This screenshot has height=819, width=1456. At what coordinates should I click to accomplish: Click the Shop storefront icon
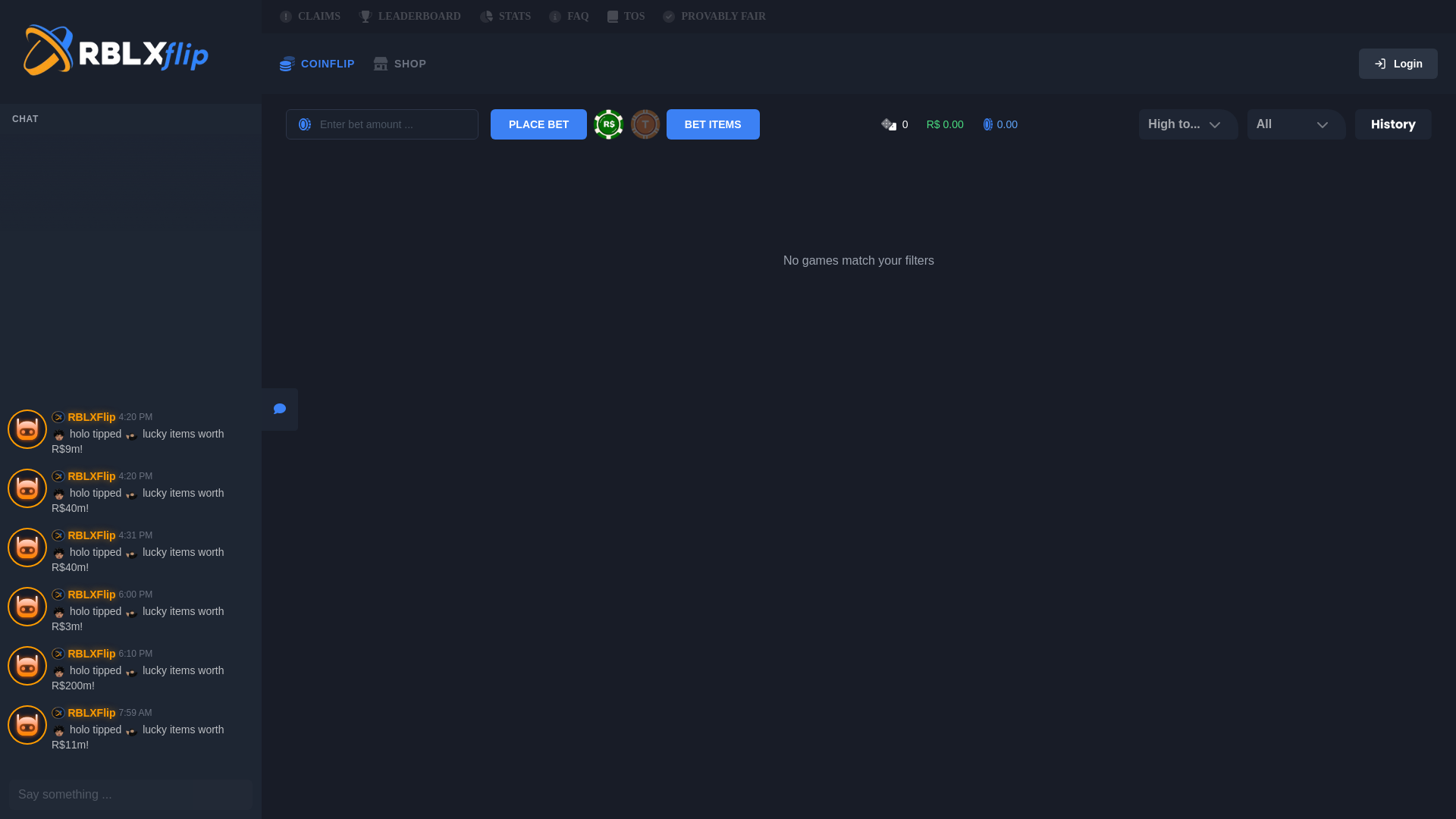click(x=381, y=64)
